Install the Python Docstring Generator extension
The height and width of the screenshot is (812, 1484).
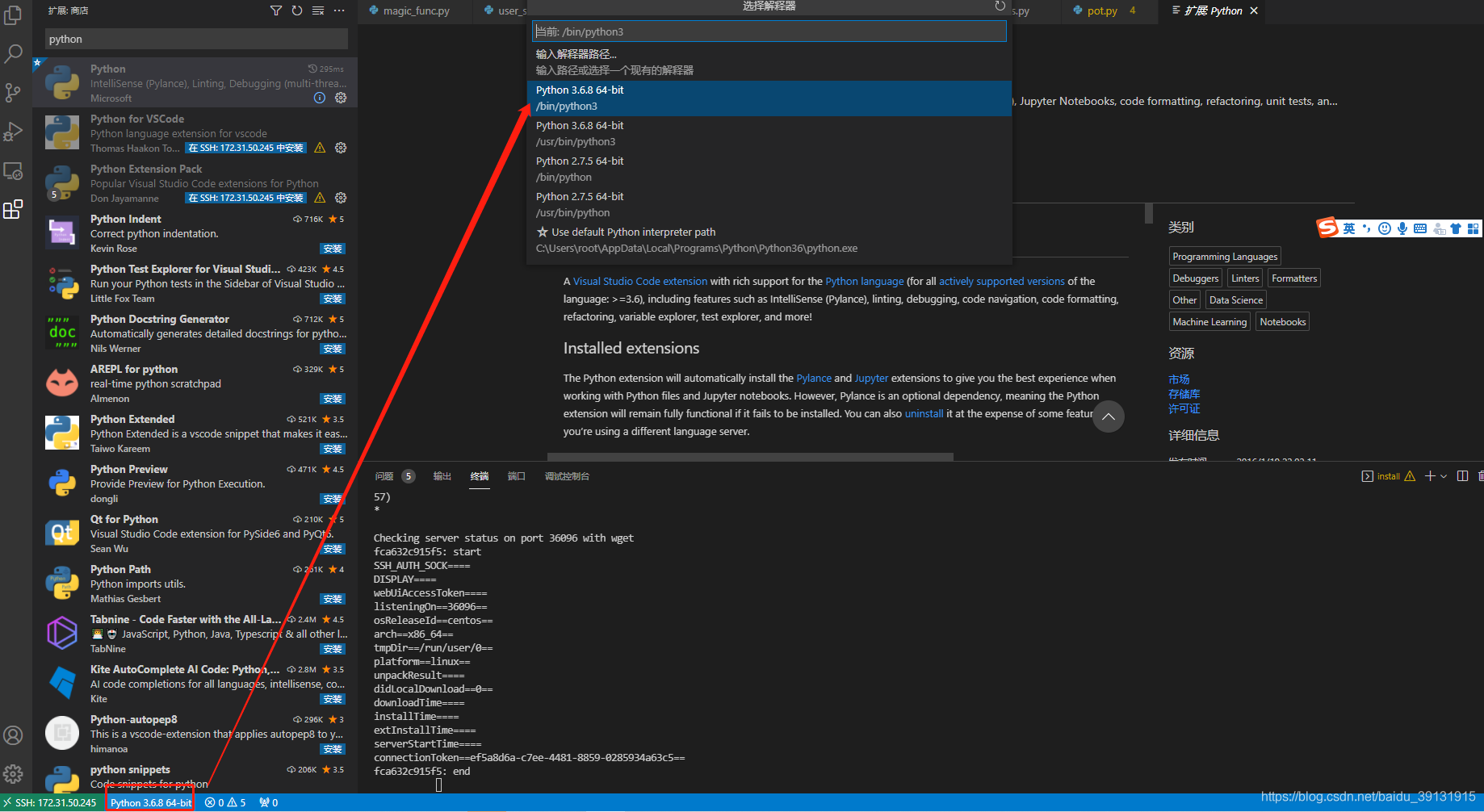point(333,349)
